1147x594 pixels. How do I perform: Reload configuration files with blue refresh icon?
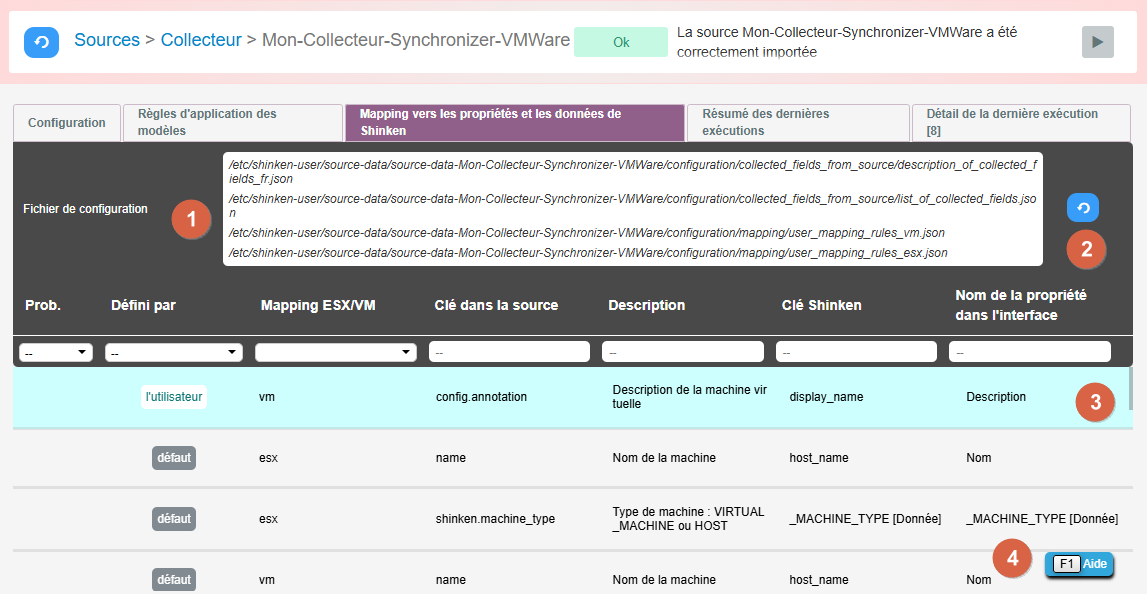[1082, 207]
